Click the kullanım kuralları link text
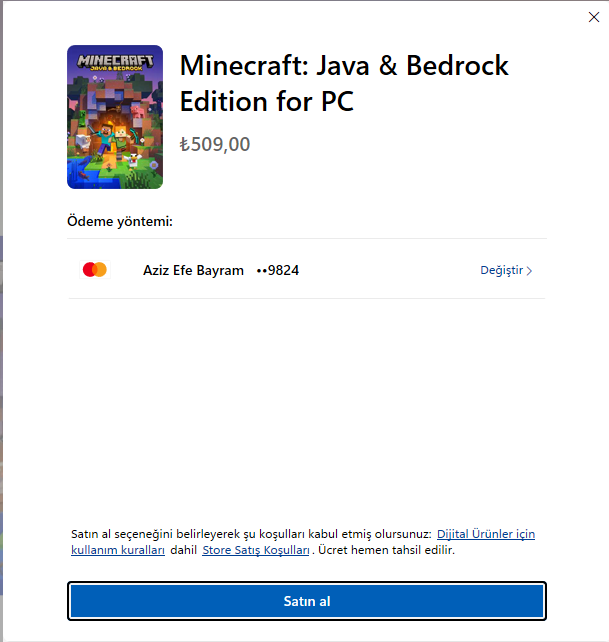This screenshot has width=609, height=642. [118, 550]
